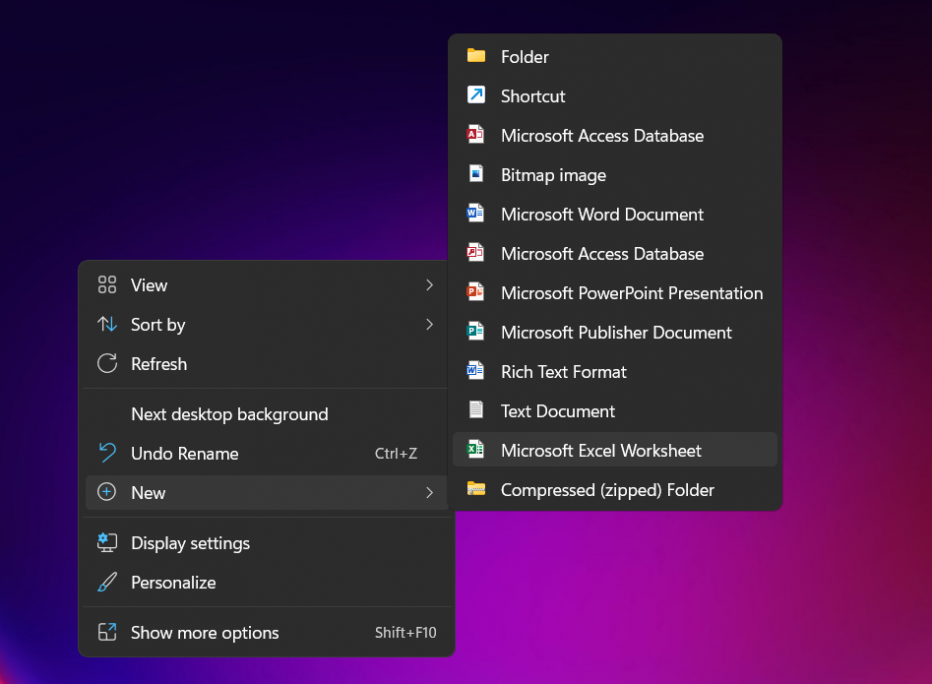Click the Microsoft Publisher Document icon
Image resolution: width=932 pixels, height=684 pixels.
click(476, 332)
